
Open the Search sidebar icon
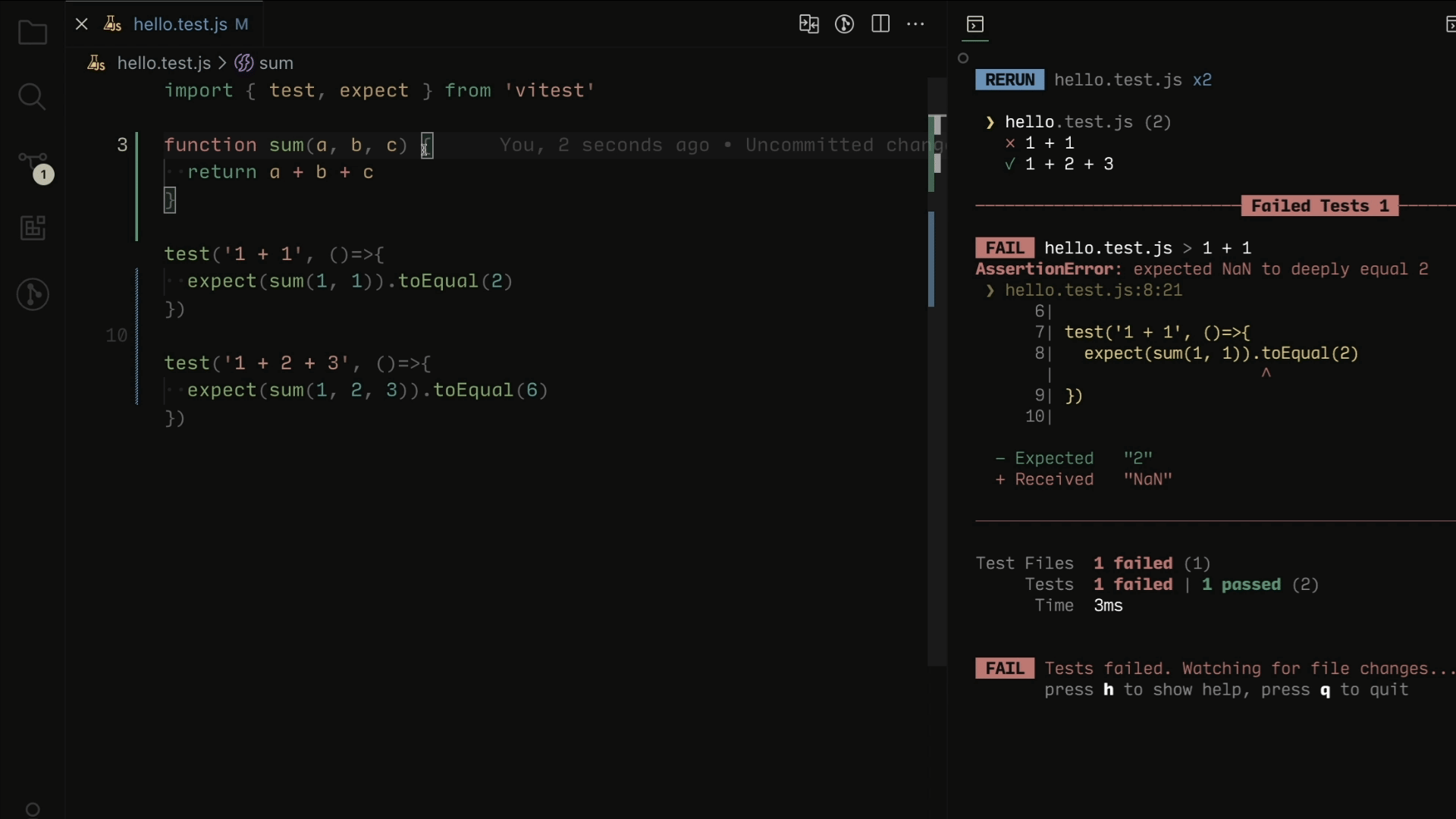point(32,97)
